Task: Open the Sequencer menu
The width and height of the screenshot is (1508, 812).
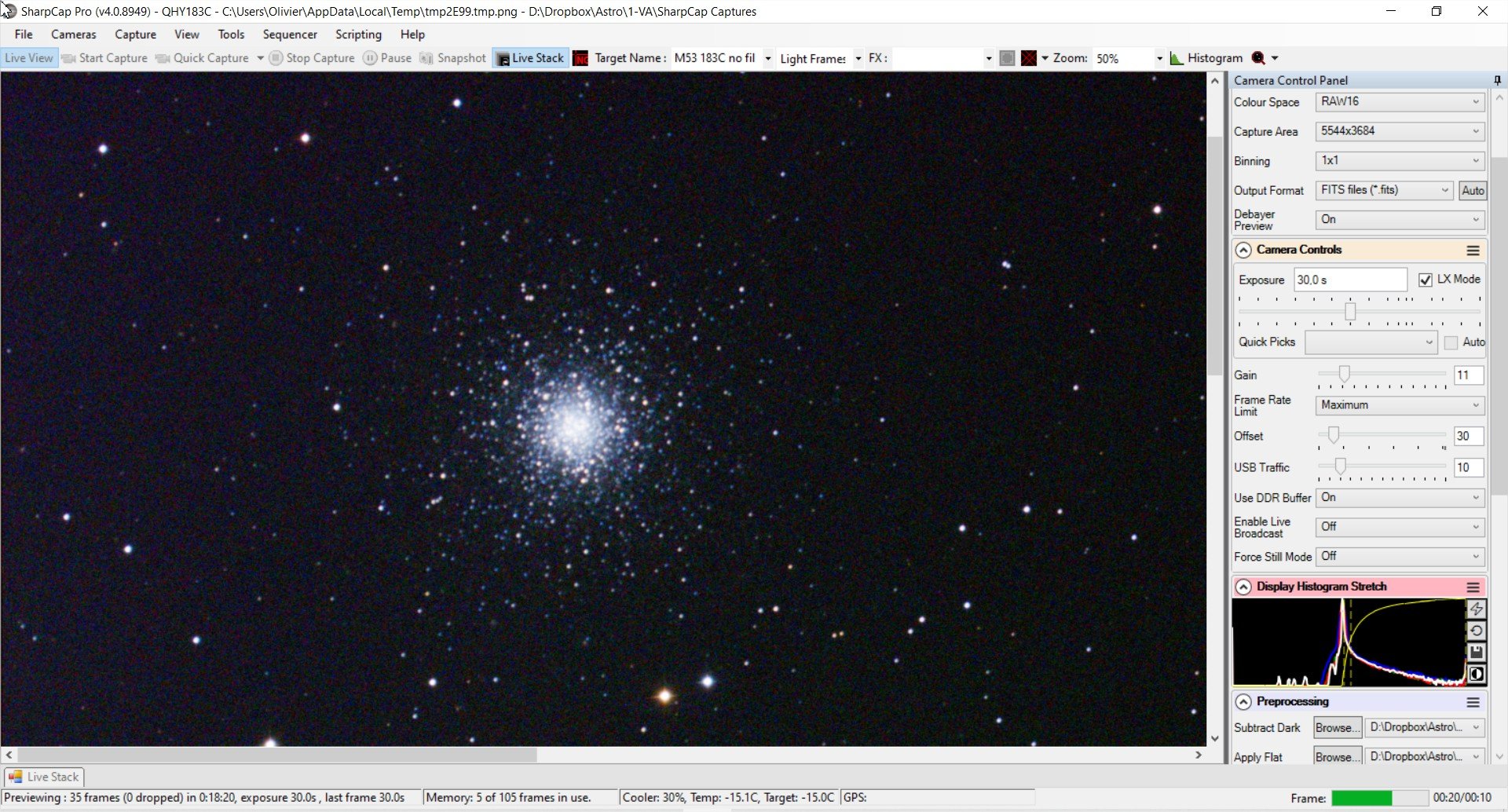Action: click(290, 35)
